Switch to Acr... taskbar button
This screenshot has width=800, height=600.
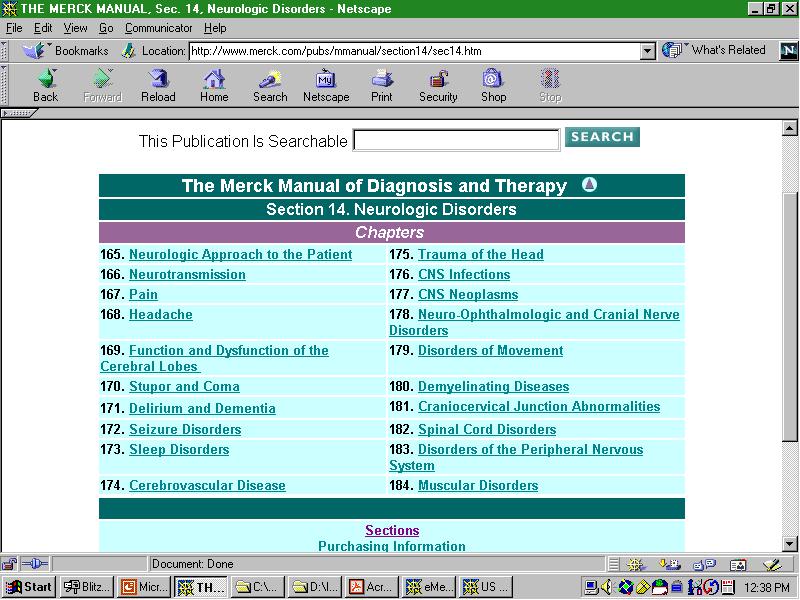(371, 587)
